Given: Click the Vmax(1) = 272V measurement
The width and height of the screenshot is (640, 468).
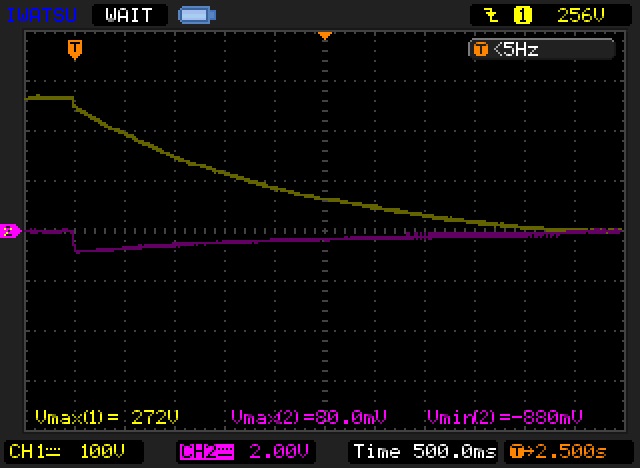Looking at the screenshot, I should click(x=107, y=417).
